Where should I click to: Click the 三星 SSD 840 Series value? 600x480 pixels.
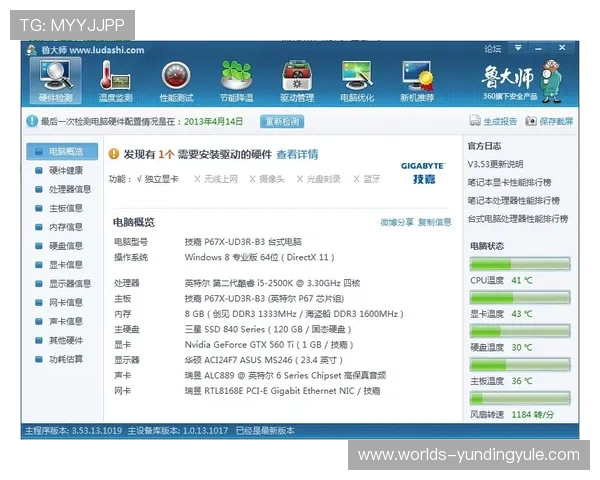pyautogui.click(x=267, y=329)
